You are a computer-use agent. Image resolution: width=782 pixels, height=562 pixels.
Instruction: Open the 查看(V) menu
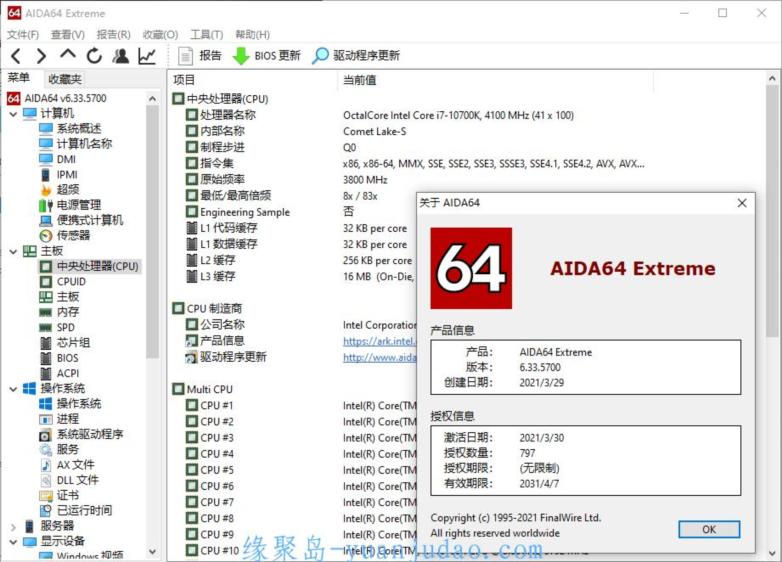[68, 34]
